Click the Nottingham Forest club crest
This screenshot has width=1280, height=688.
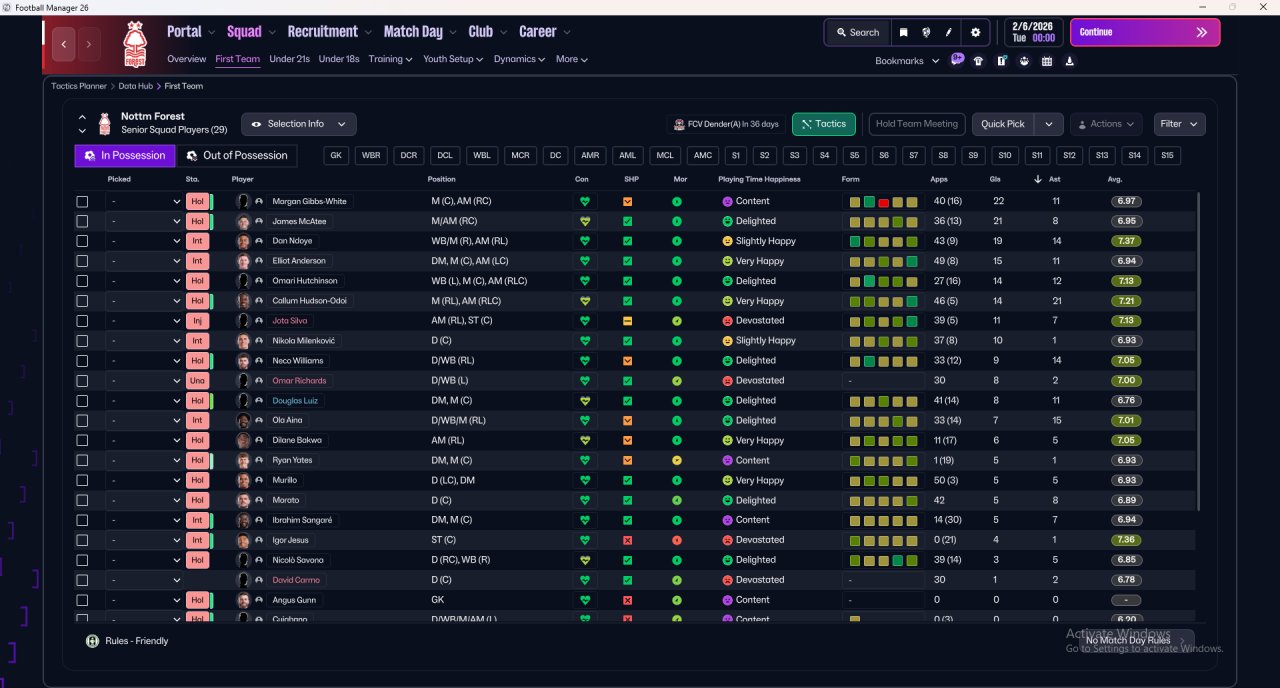click(133, 44)
